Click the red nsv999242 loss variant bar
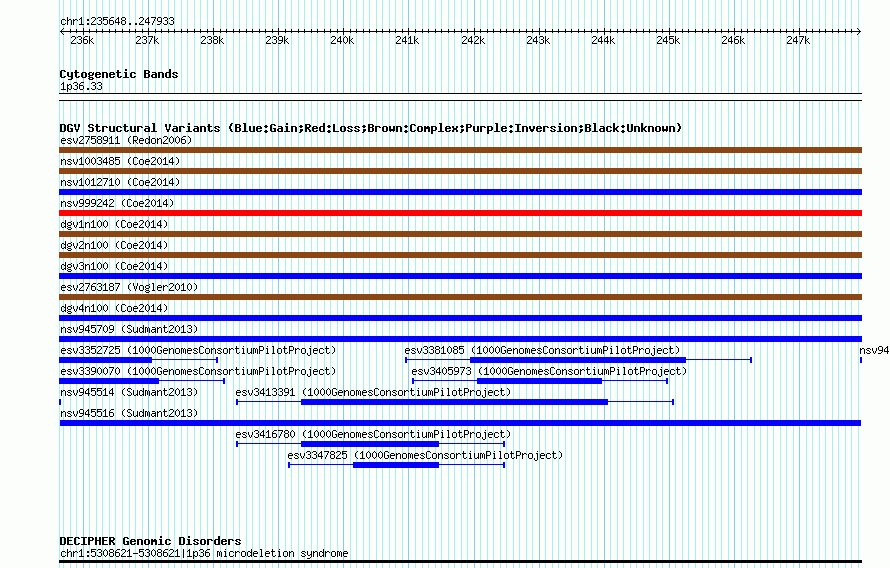 (x=460, y=213)
